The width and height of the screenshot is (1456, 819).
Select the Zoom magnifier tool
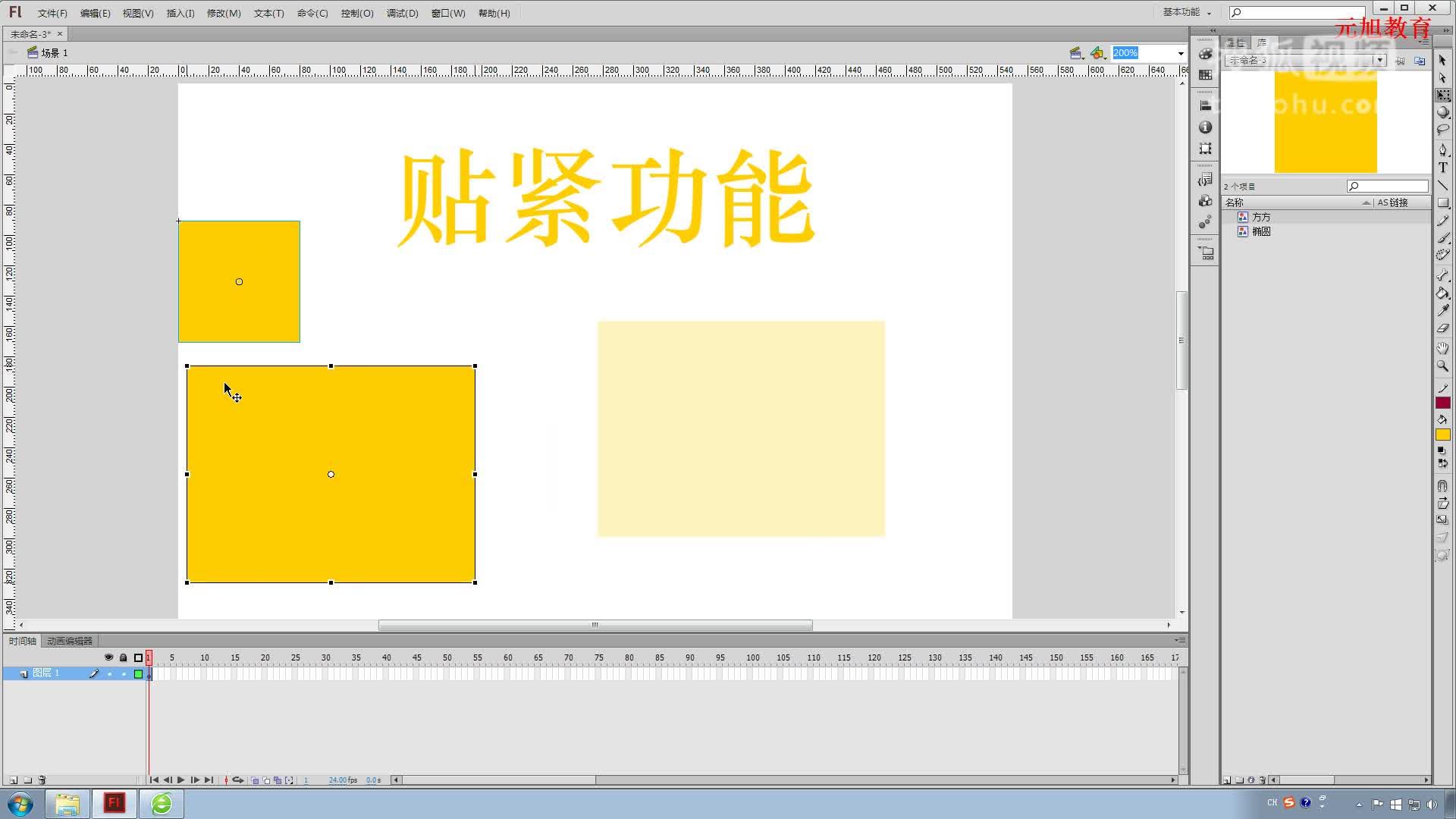(x=1442, y=366)
